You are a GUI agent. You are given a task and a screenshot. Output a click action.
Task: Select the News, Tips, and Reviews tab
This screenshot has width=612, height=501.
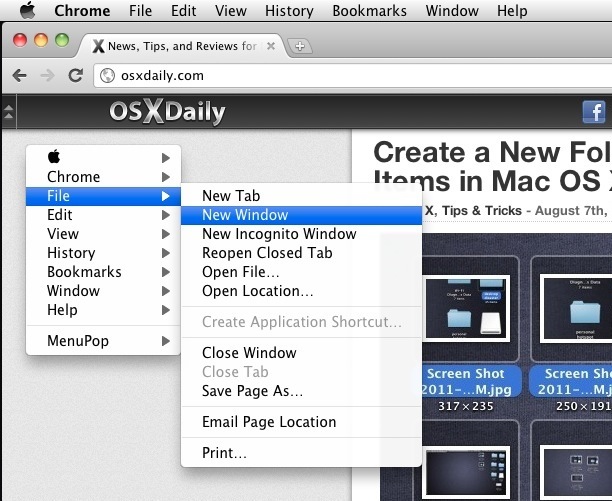click(182, 46)
